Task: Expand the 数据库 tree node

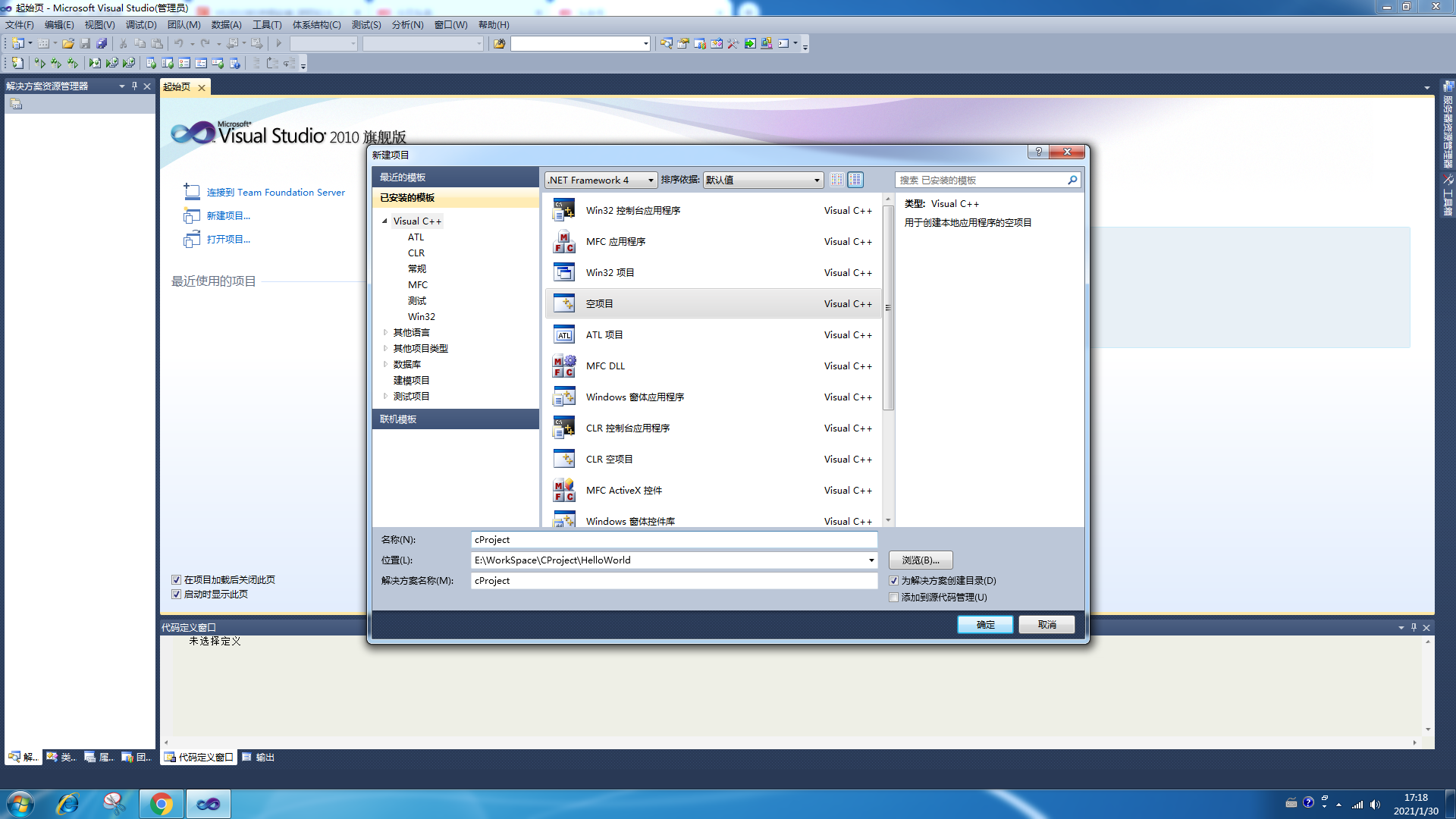Action: 385,364
